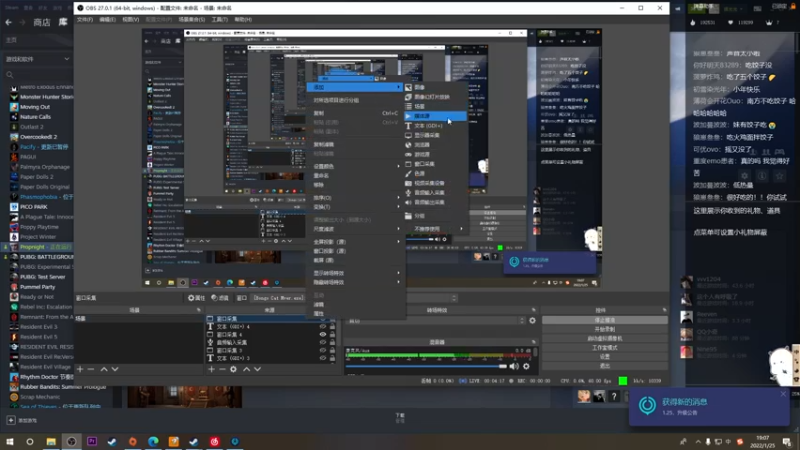Viewport: 800px width, 450px height.
Task: Open the 工具(T) menu
Action: pyautogui.click(x=219, y=19)
